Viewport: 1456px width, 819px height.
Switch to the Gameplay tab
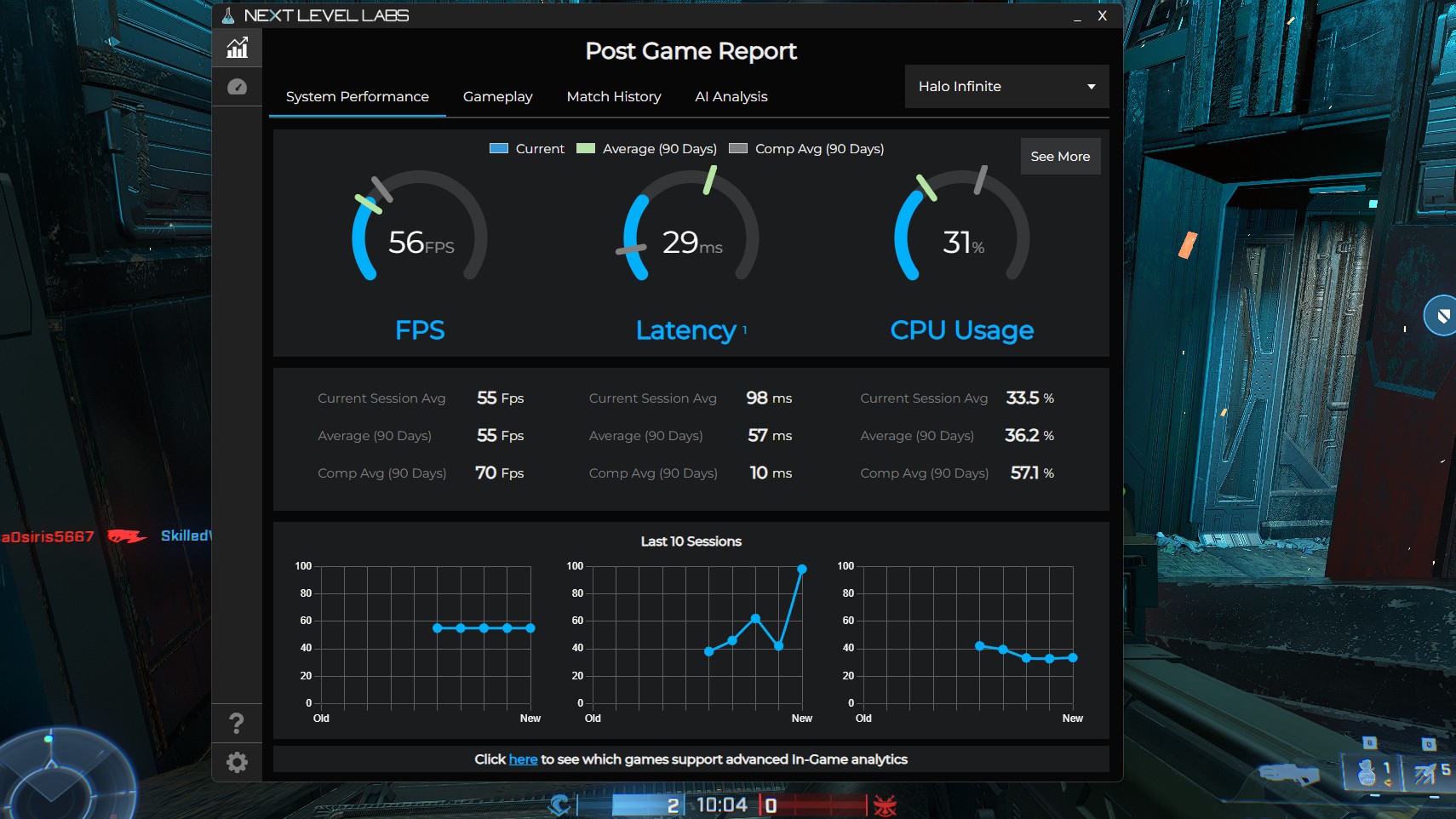(x=497, y=96)
